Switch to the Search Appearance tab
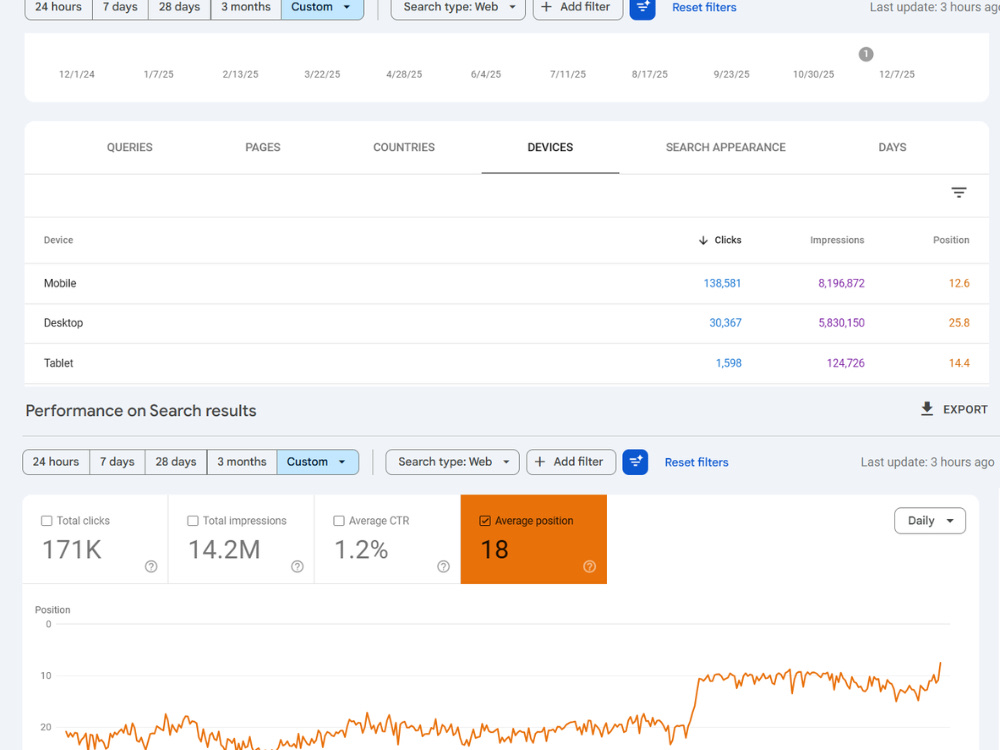 click(x=725, y=147)
